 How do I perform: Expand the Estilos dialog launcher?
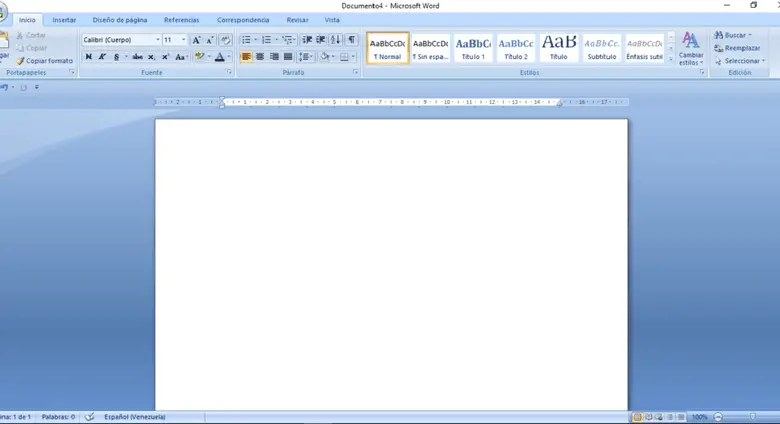pyautogui.click(x=702, y=73)
